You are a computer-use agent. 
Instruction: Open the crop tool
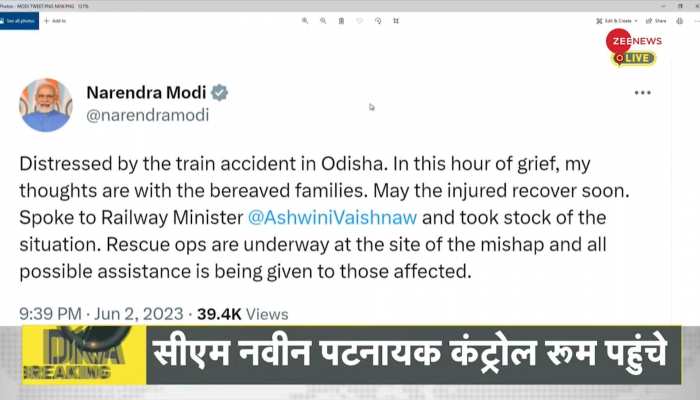[396, 21]
